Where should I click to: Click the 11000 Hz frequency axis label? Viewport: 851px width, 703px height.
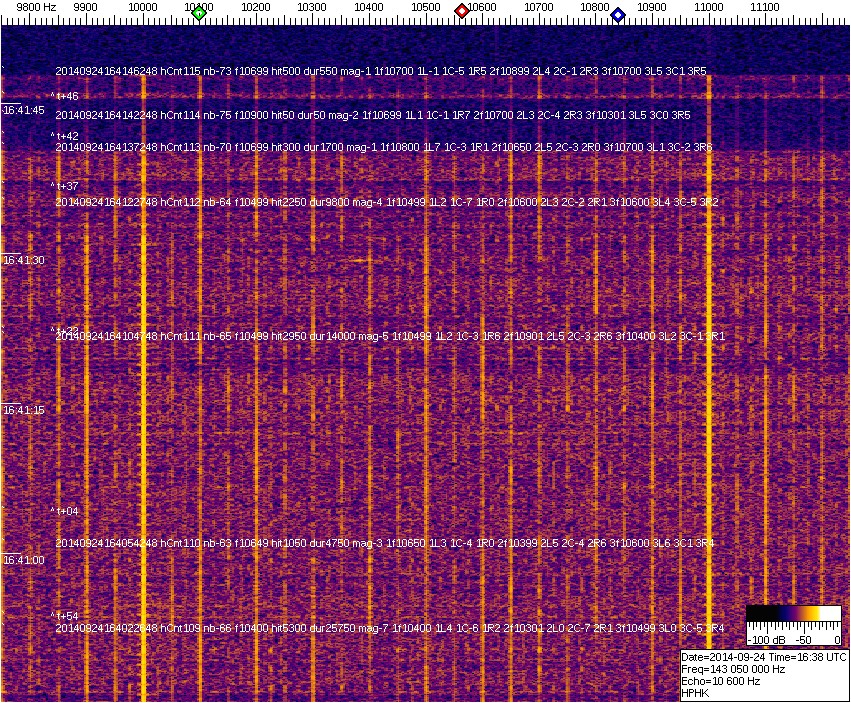pyautogui.click(x=709, y=7)
